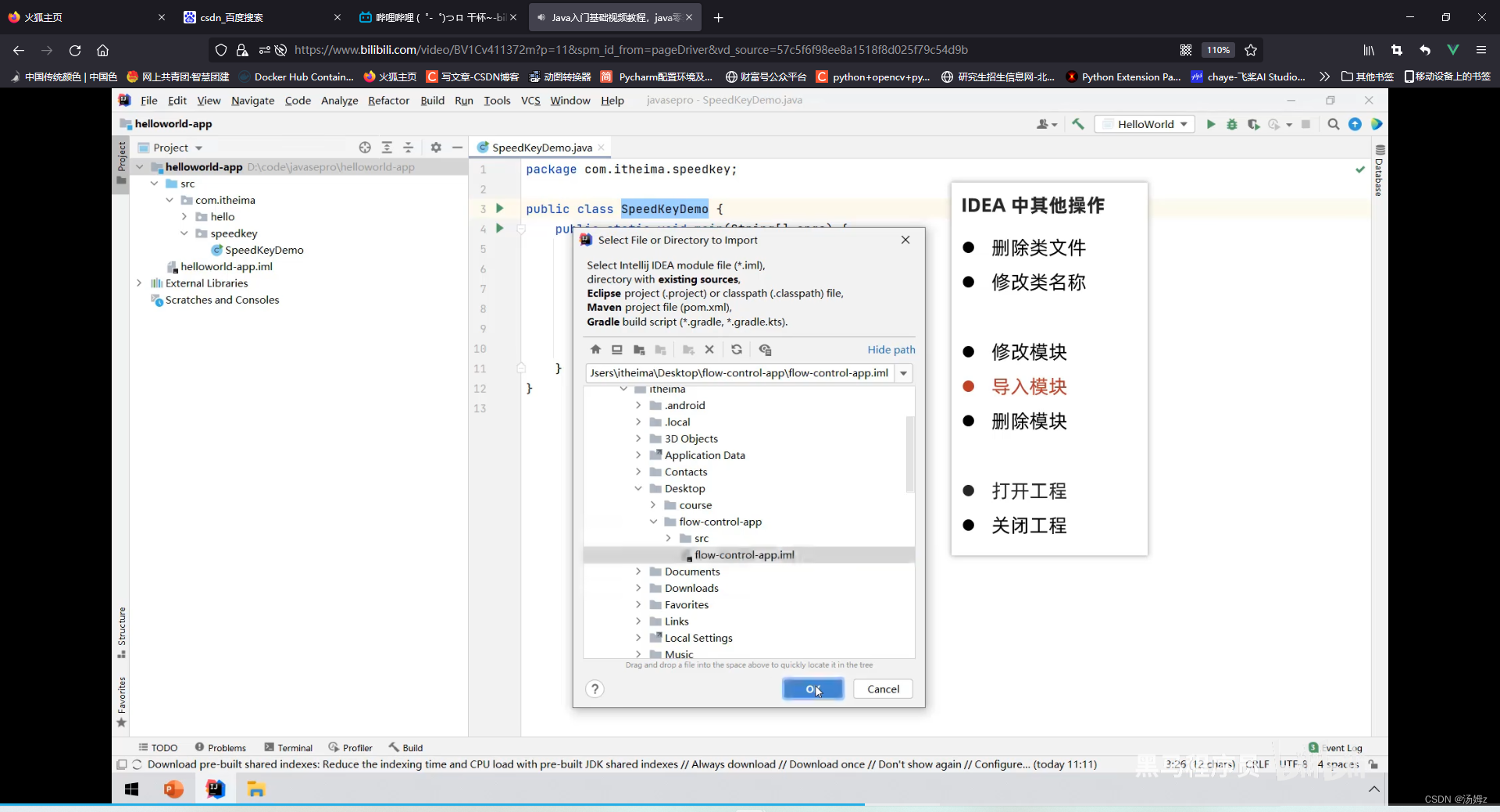Click OK to import module
This screenshot has height=812, width=1500.
812,689
